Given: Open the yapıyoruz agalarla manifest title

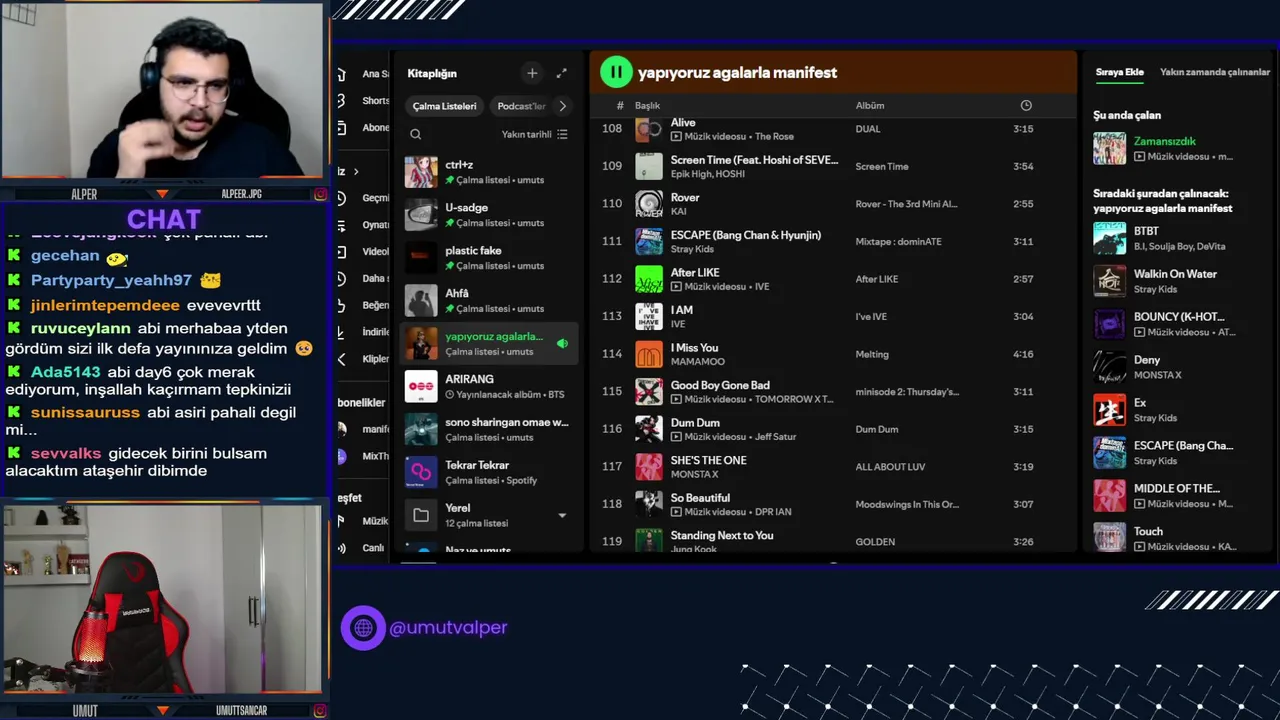Looking at the screenshot, I should 737,72.
